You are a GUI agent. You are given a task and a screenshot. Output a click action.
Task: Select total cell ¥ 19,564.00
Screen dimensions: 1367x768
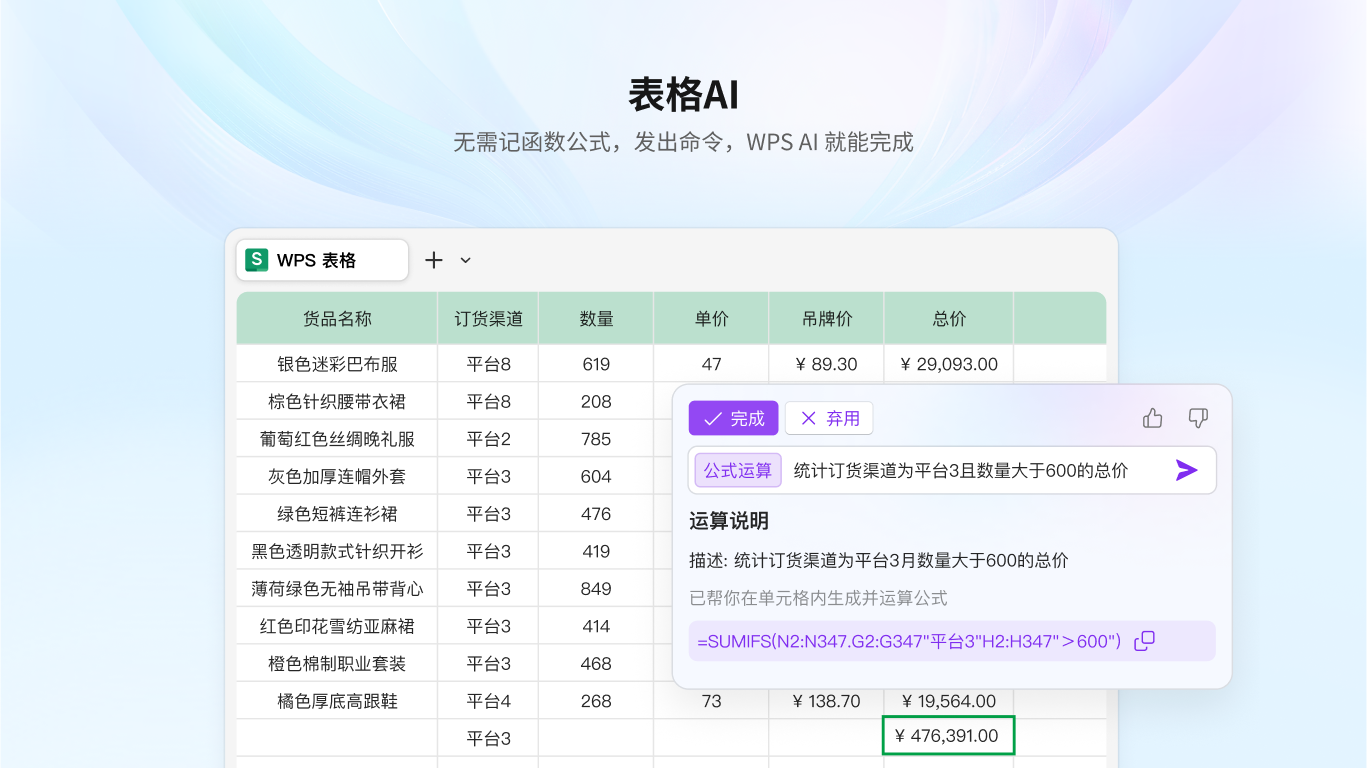coord(949,701)
